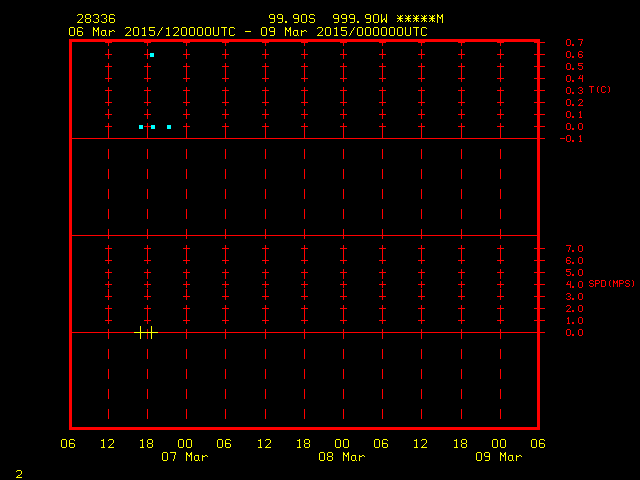
Task: Click the -0.1 temperature axis label
Action: (x=571, y=139)
